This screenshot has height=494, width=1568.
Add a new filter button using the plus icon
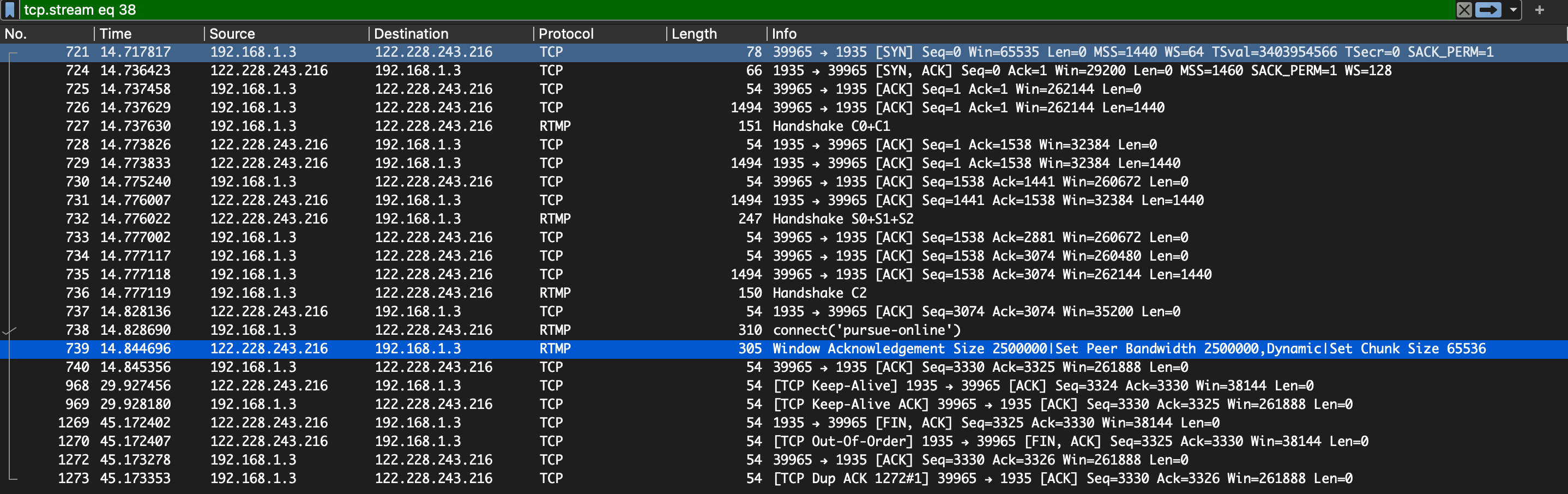pos(1541,10)
